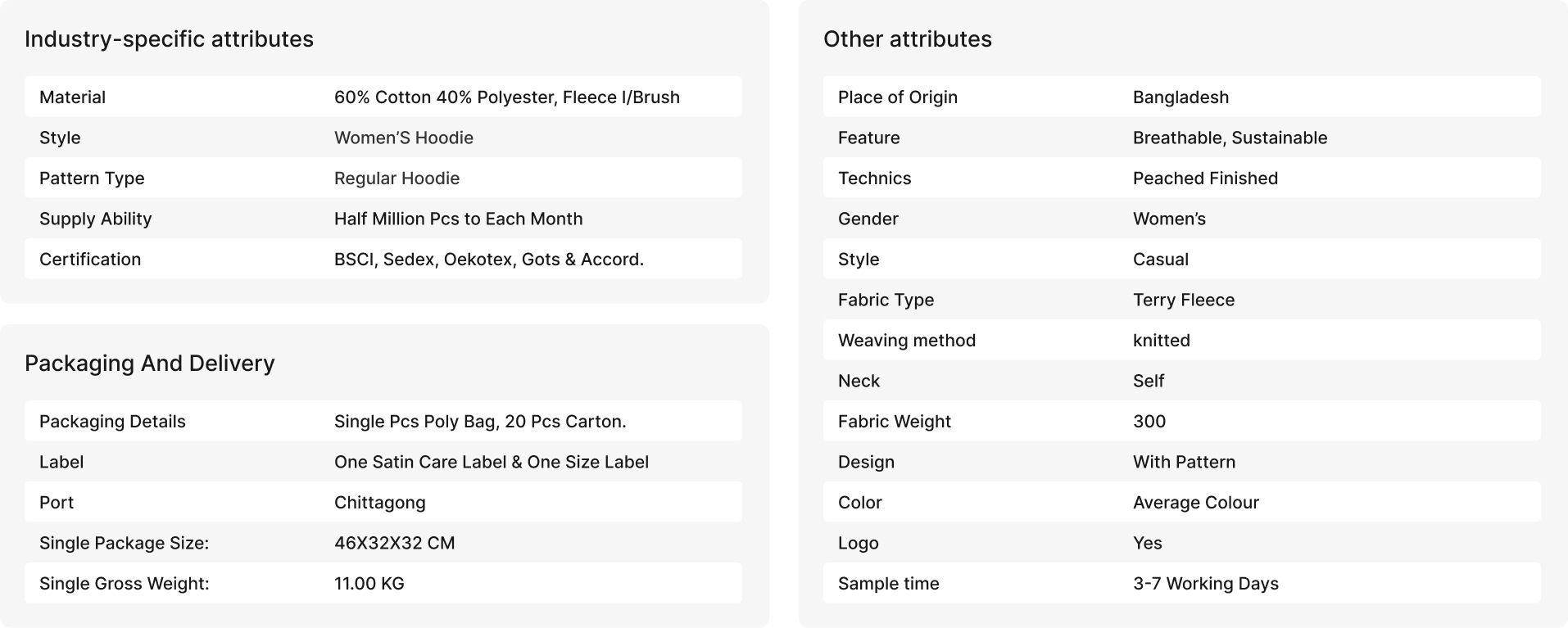1568x628 pixels.
Task: Click the Other attributes heading
Action: click(908, 39)
